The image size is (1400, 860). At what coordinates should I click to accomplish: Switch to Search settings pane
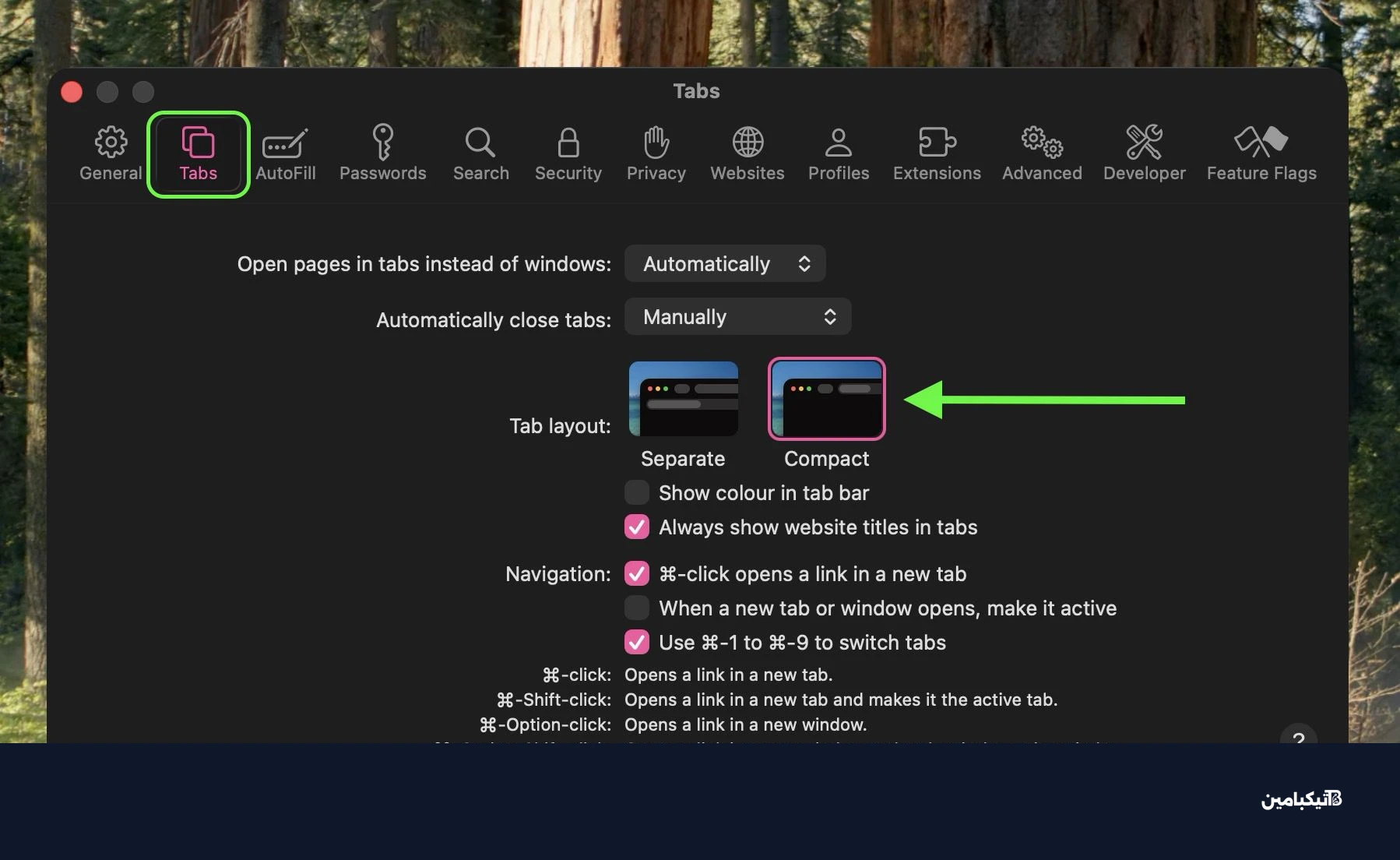coord(480,153)
